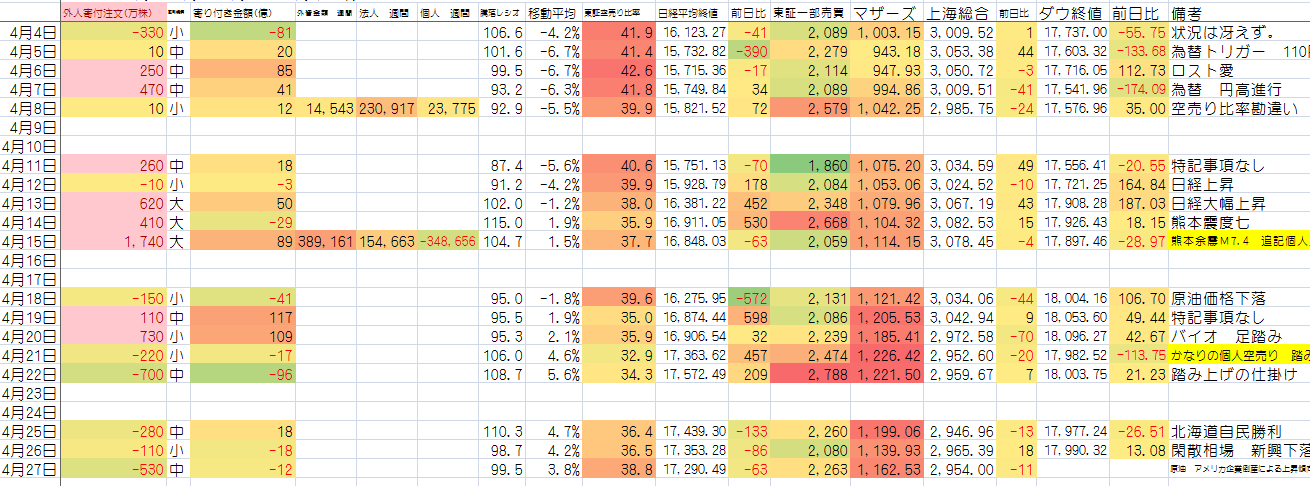Image resolution: width=1310 pixels, height=486 pixels.
Task: Select the ダウ終値 header cell
Action: [x=1072, y=14]
